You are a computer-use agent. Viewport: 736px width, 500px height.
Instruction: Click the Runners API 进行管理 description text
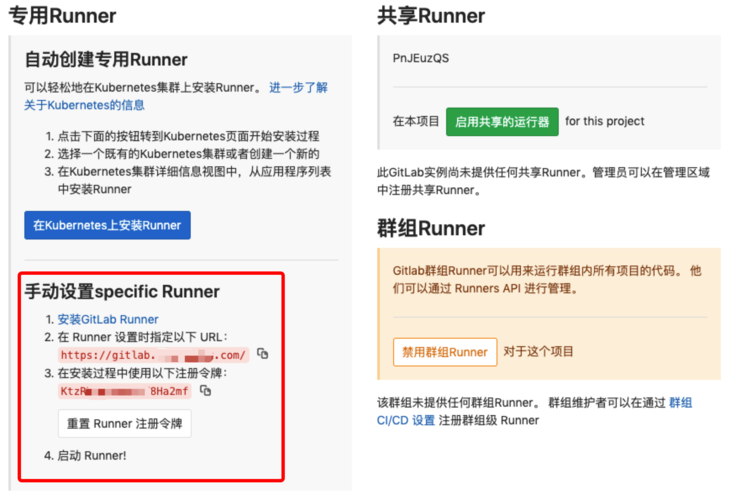547,279
